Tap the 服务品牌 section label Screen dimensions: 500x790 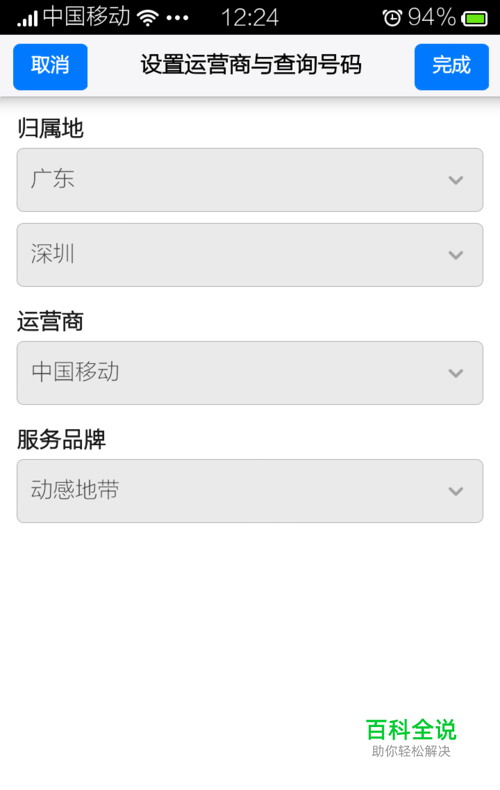61,439
